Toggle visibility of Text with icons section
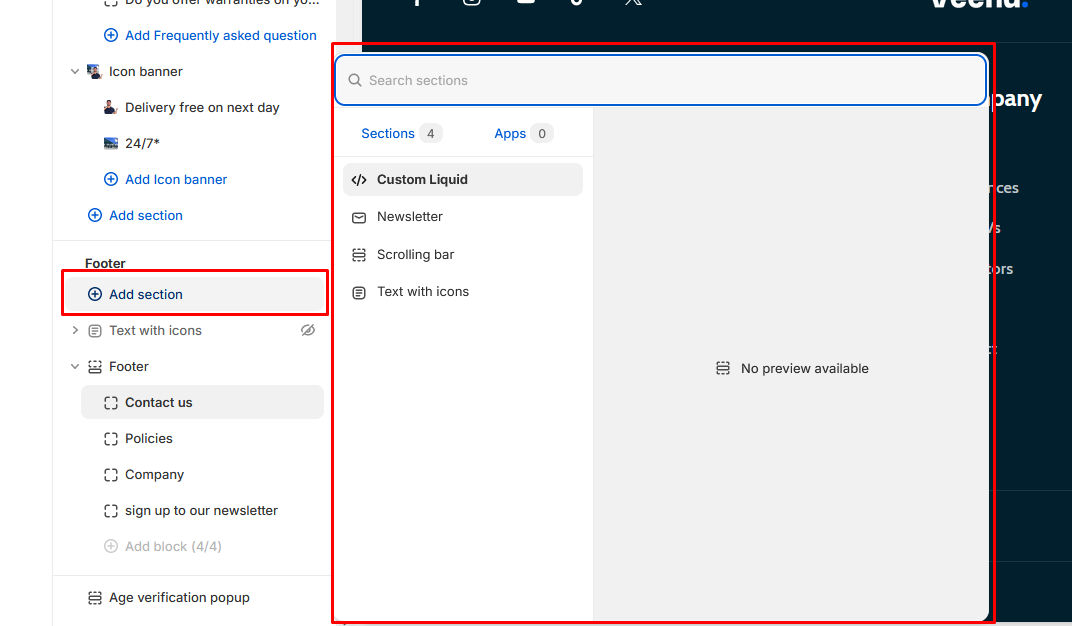 [308, 331]
